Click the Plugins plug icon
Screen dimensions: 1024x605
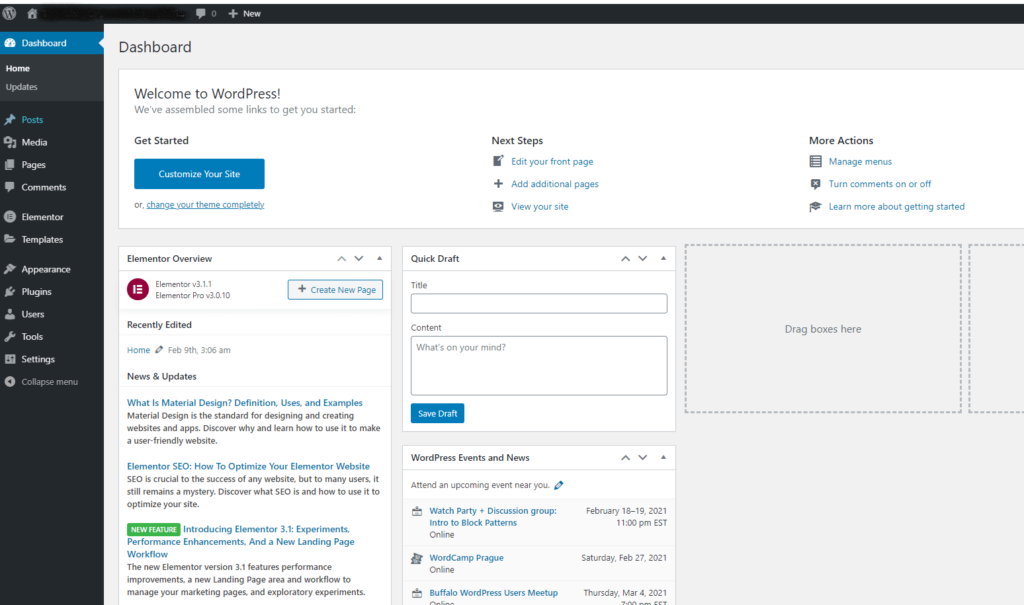(10, 291)
